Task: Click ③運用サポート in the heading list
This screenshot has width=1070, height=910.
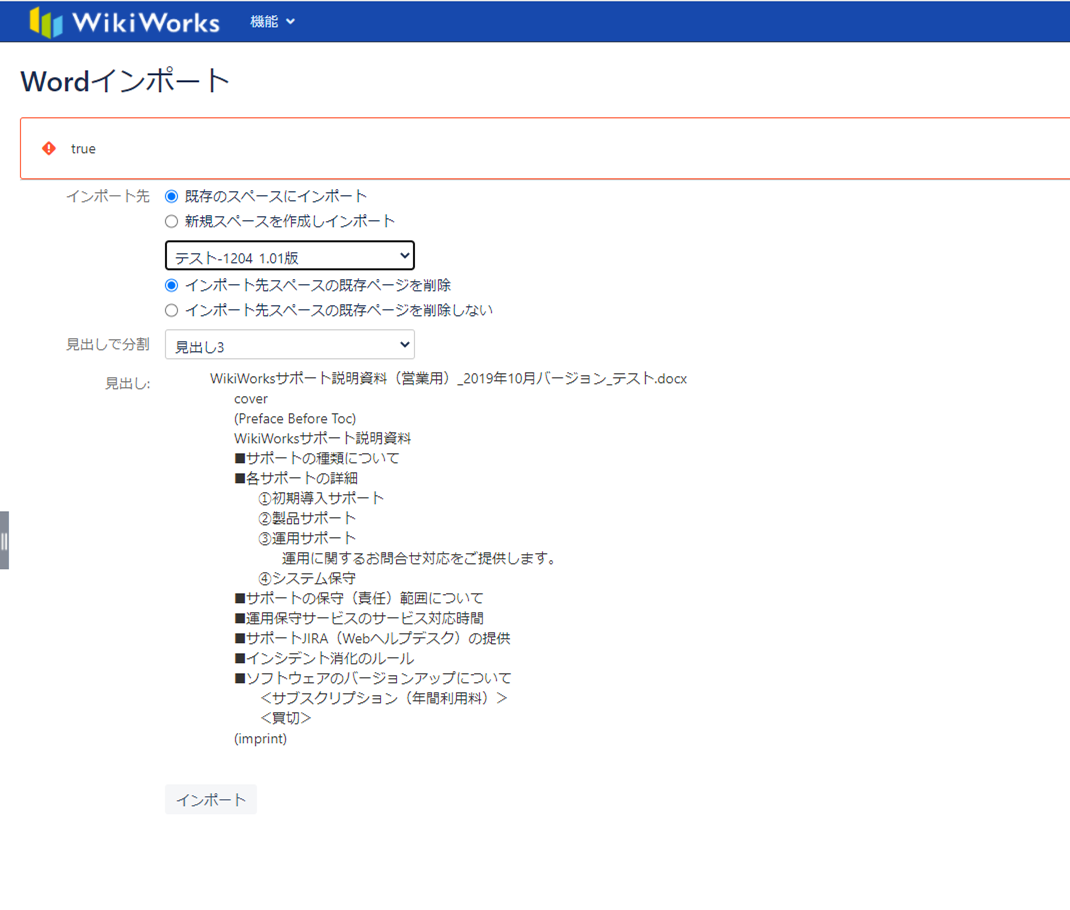Action: click(x=307, y=538)
